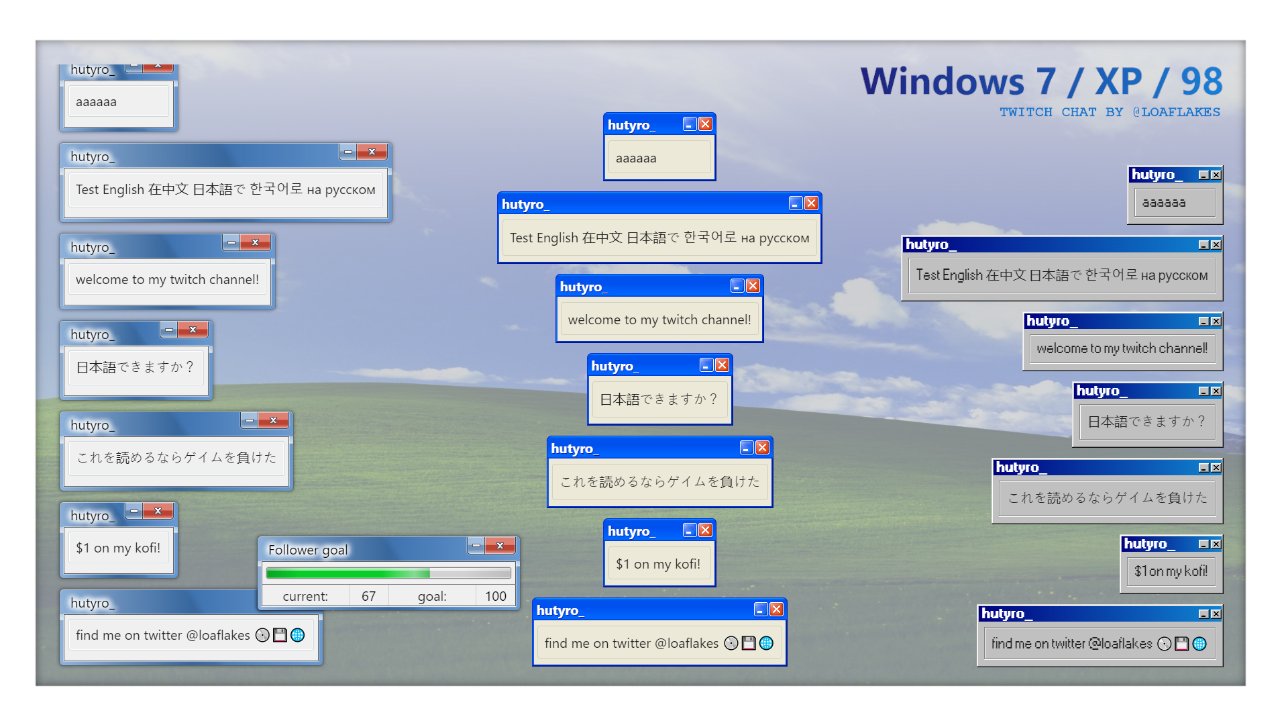Minimize the Follower goal window

(476, 545)
